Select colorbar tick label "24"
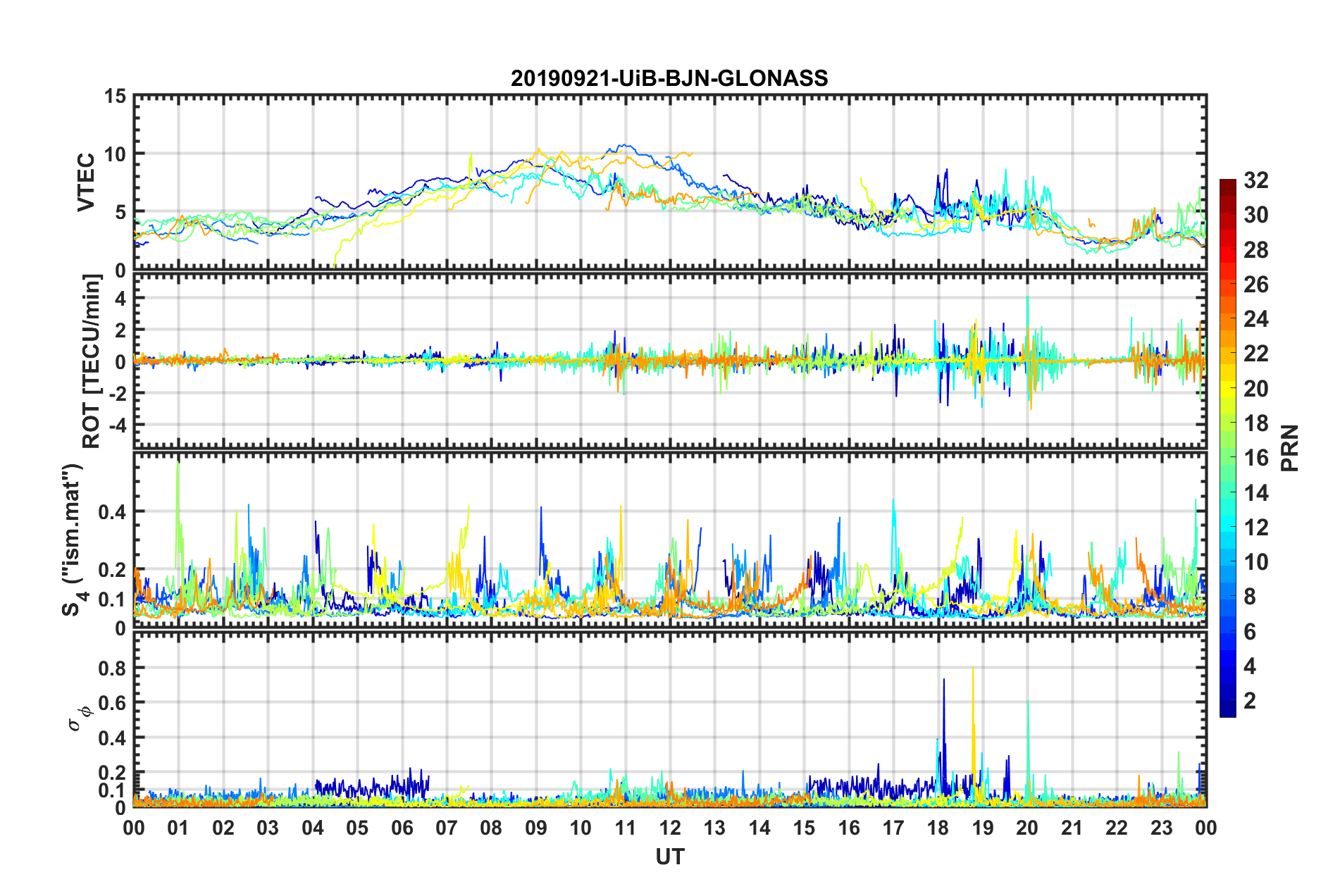This screenshot has width=1340, height=896. tap(1255, 319)
